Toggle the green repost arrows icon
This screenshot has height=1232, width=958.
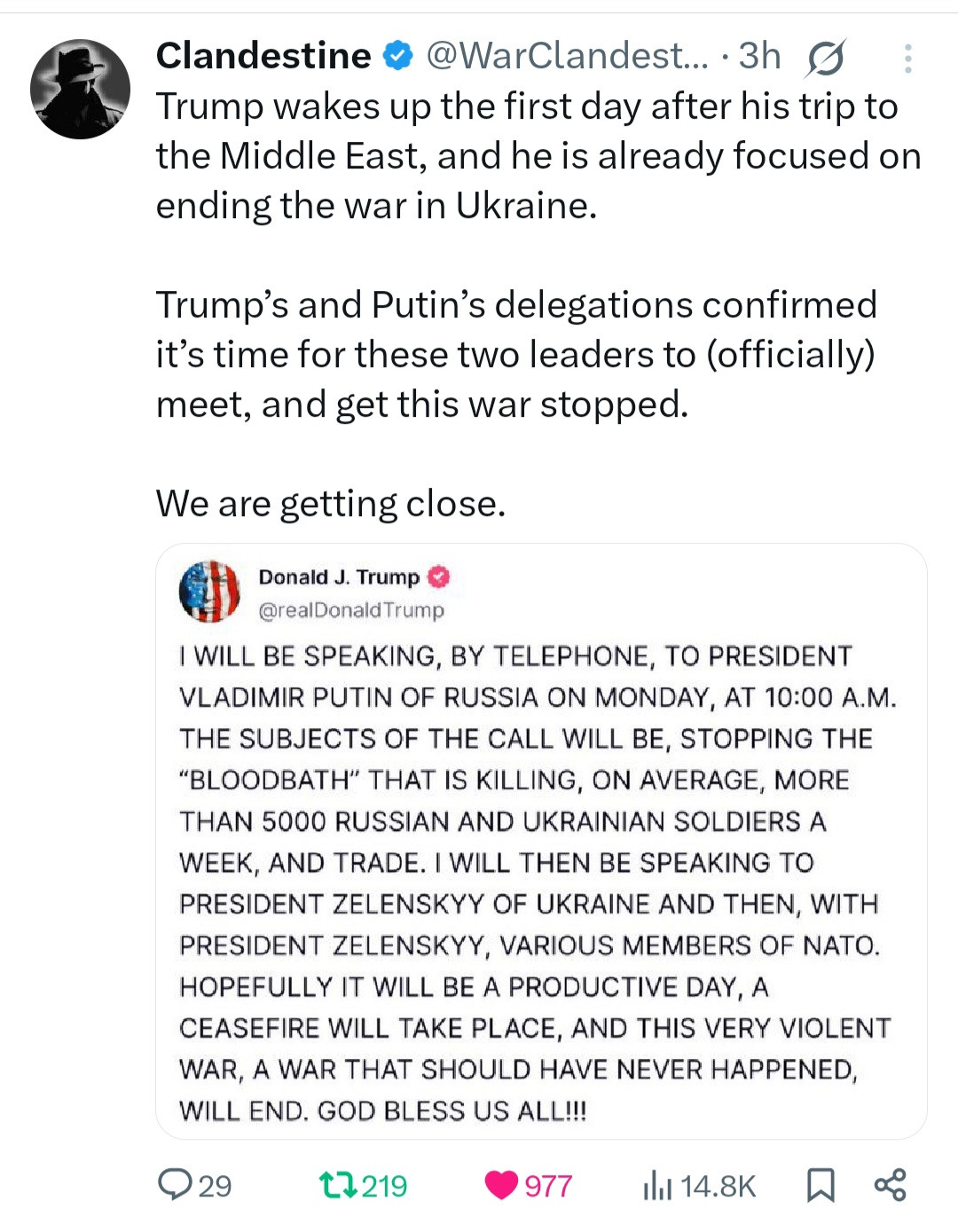pos(338,1185)
